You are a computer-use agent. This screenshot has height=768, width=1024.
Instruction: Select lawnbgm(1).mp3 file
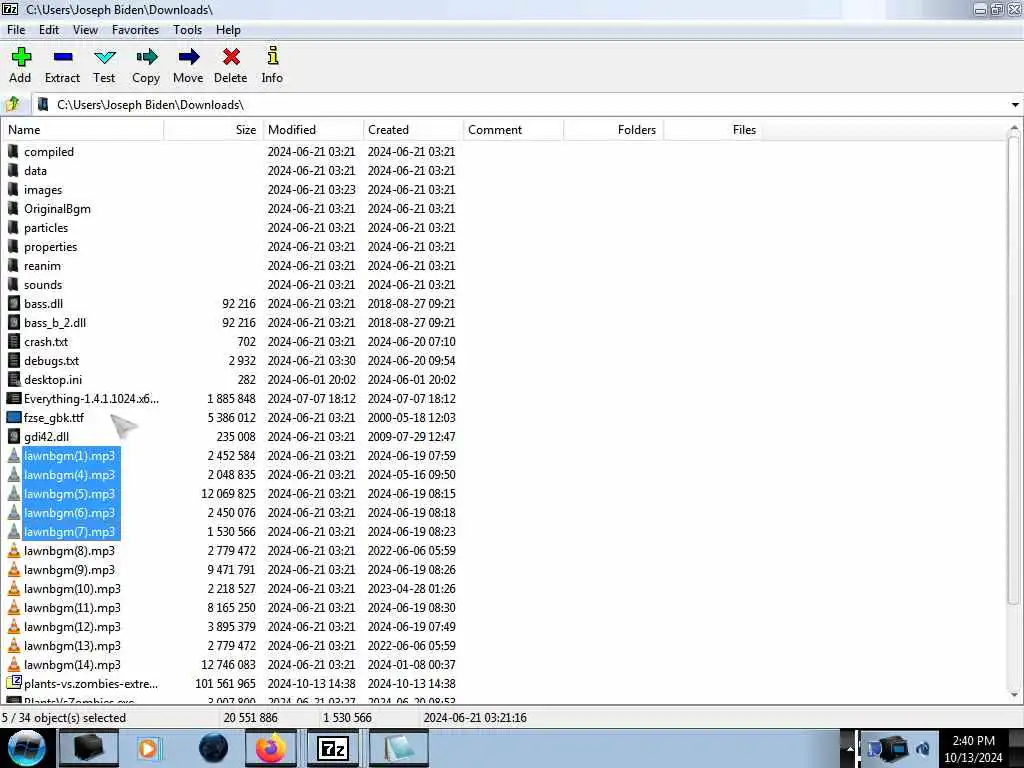point(69,455)
